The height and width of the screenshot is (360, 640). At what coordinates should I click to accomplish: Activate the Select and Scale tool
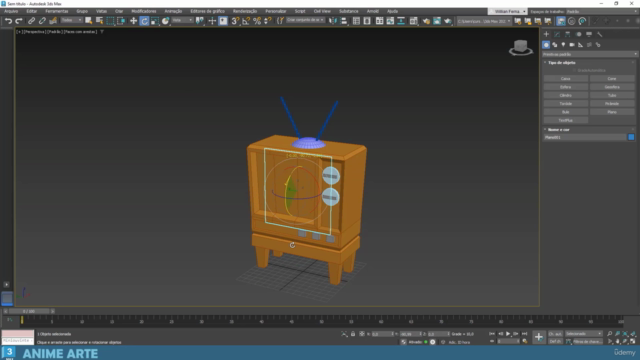(x=155, y=21)
